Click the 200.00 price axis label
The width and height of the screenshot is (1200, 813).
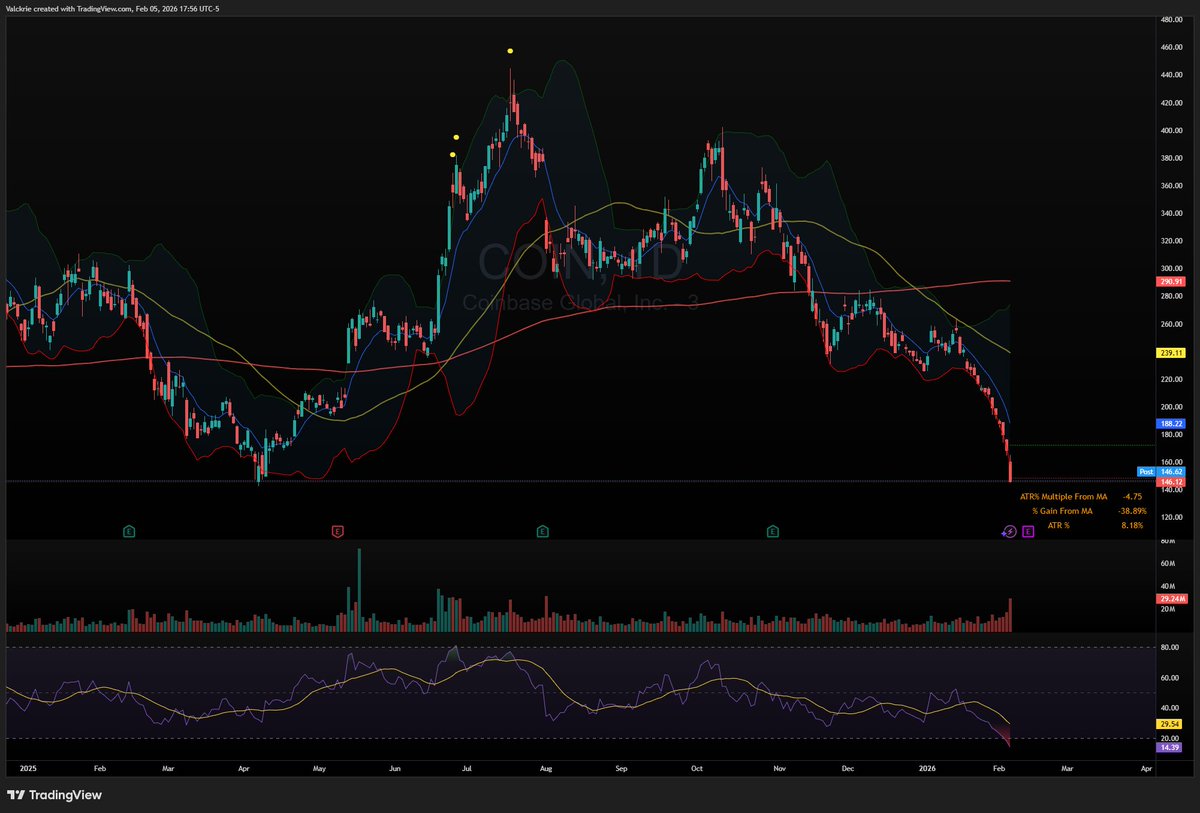1173,407
